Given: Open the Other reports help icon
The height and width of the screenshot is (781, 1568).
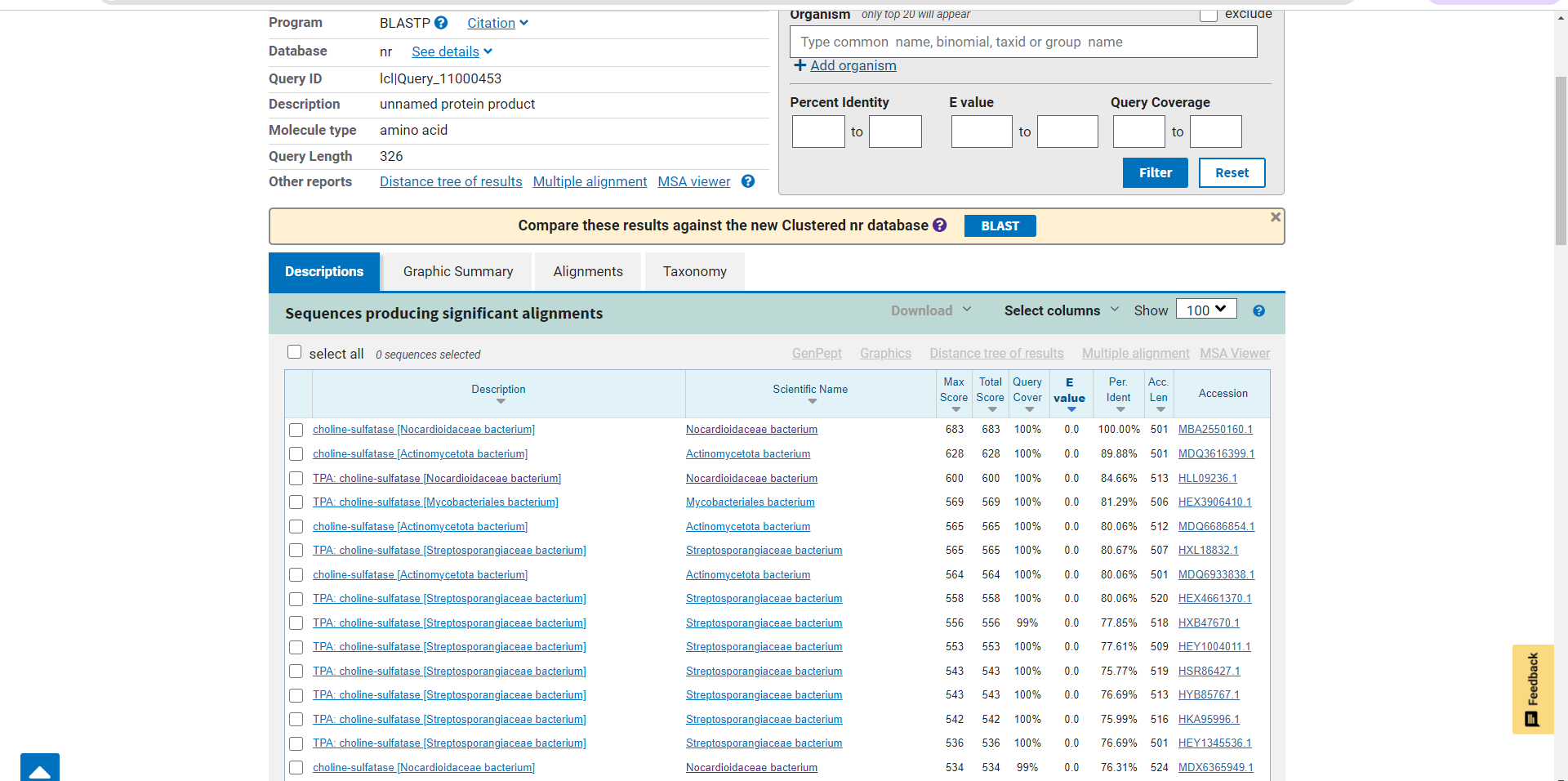Looking at the screenshot, I should pos(747,181).
